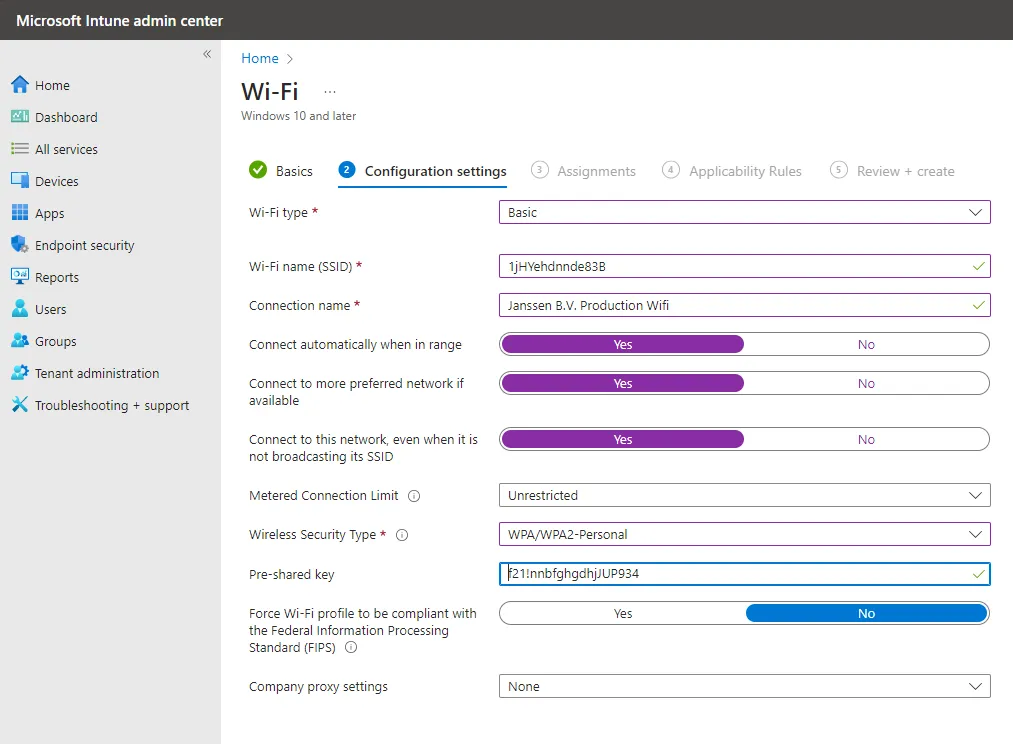Click info icon next to FIPS label
This screenshot has width=1013, height=744.
(351, 648)
